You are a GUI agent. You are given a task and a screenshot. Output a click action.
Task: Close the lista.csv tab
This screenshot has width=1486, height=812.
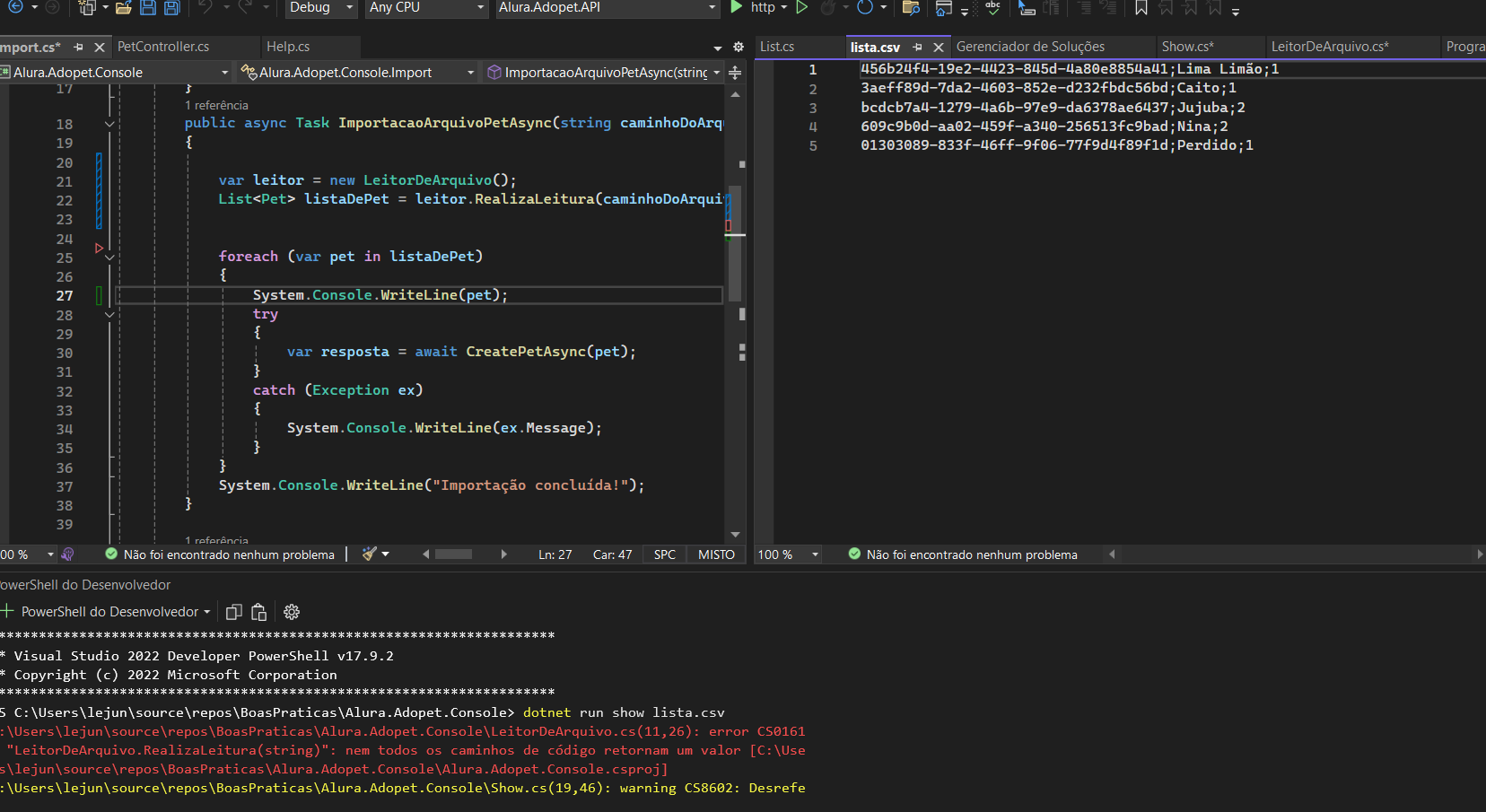tap(939, 47)
